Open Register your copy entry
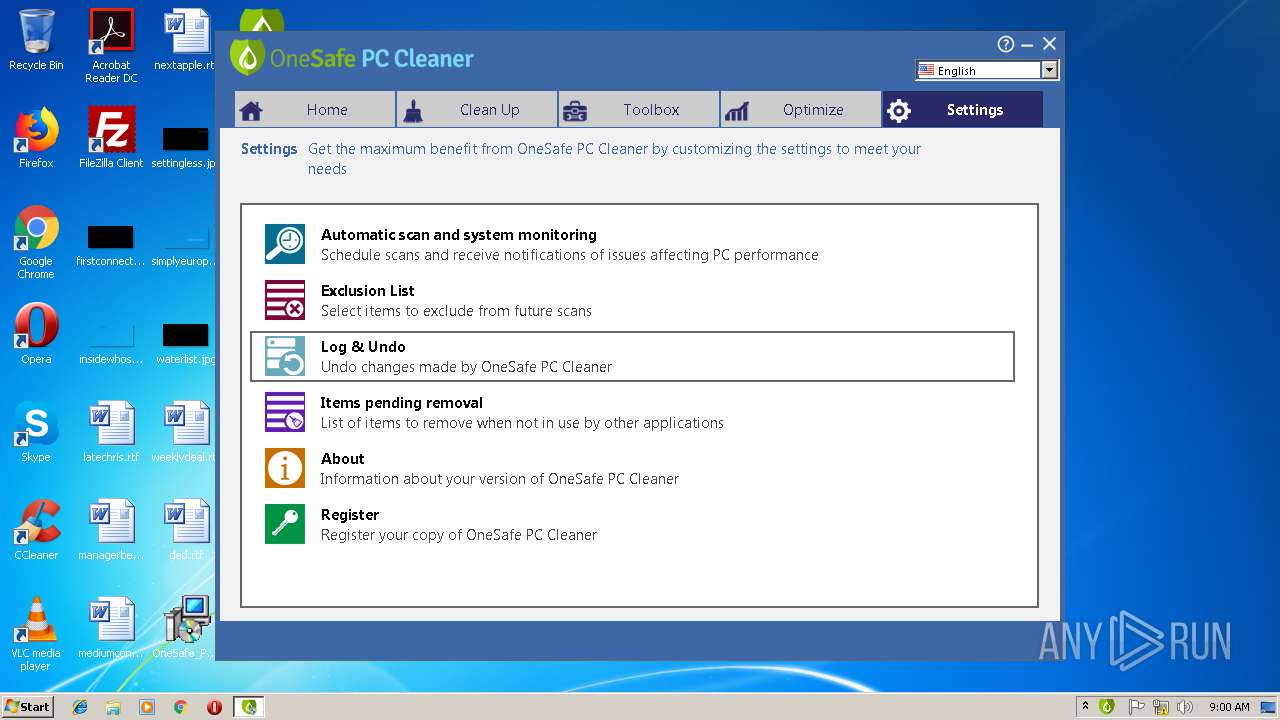Viewport: 1280px width, 720px height. (632, 524)
